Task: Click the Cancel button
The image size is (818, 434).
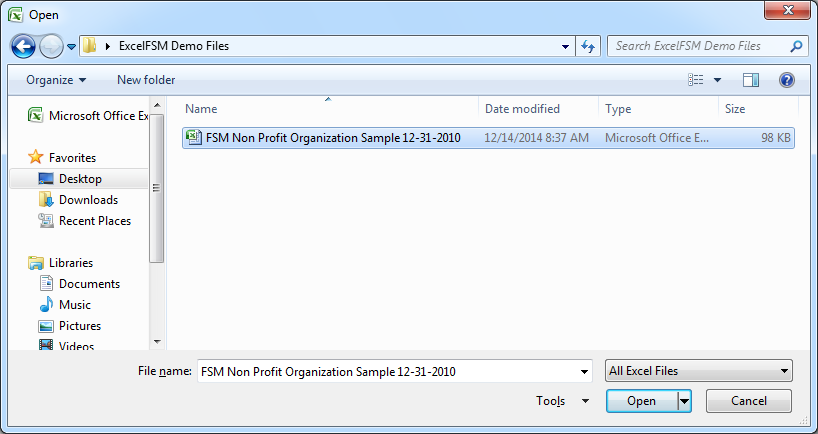Action: tap(748, 401)
